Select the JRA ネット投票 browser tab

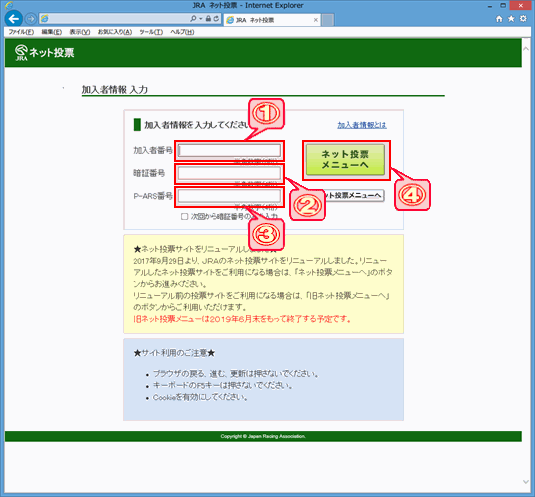click(x=272, y=20)
